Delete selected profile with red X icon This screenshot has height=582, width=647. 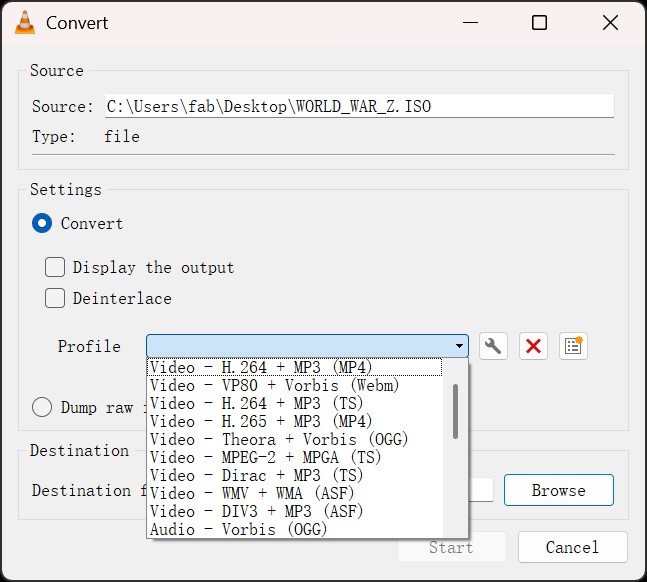[x=533, y=346]
